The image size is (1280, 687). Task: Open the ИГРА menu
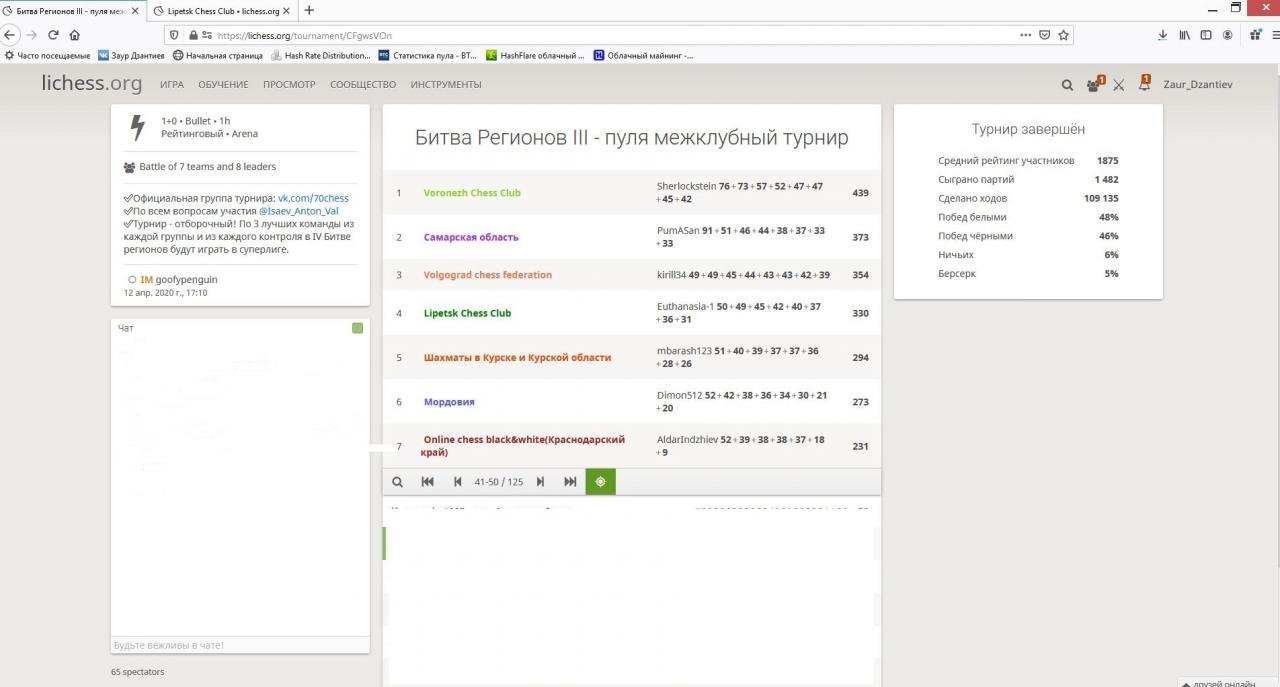coord(172,85)
